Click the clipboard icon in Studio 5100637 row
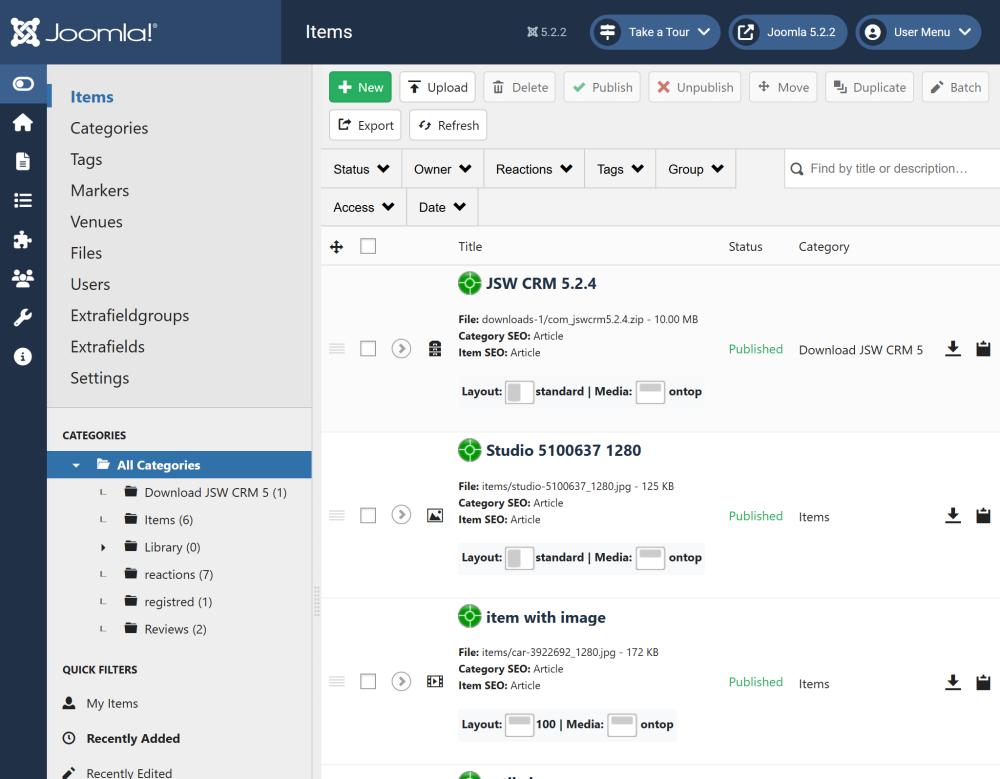The width and height of the screenshot is (1000, 779). click(x=983, y=516)
